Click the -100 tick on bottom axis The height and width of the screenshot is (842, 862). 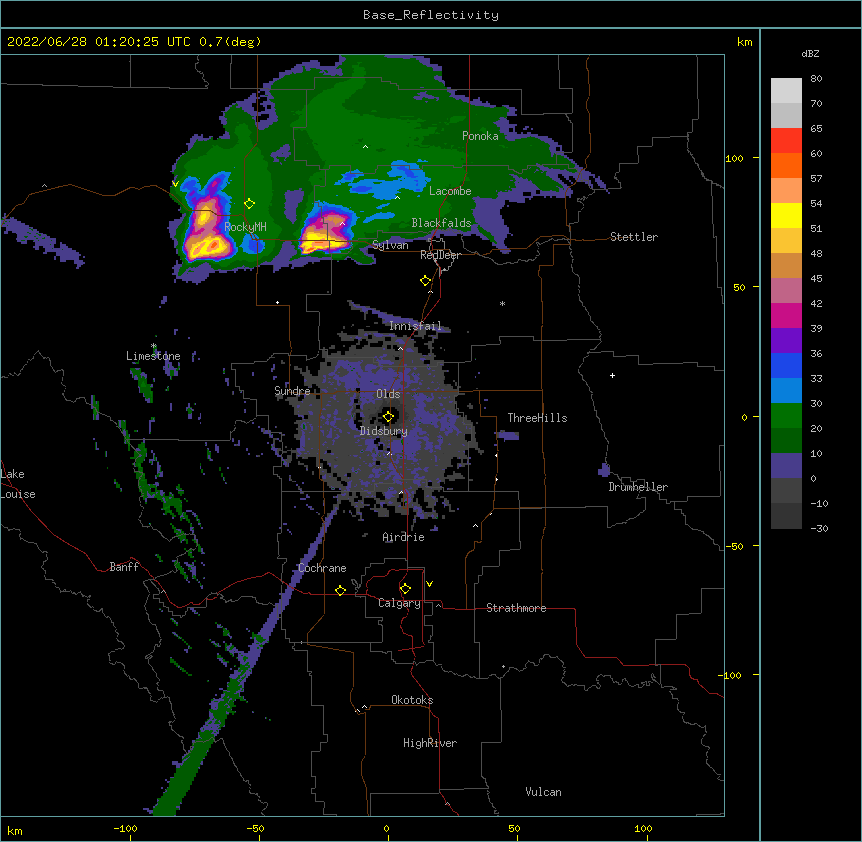pyautogui.click(x=126, y=828)
